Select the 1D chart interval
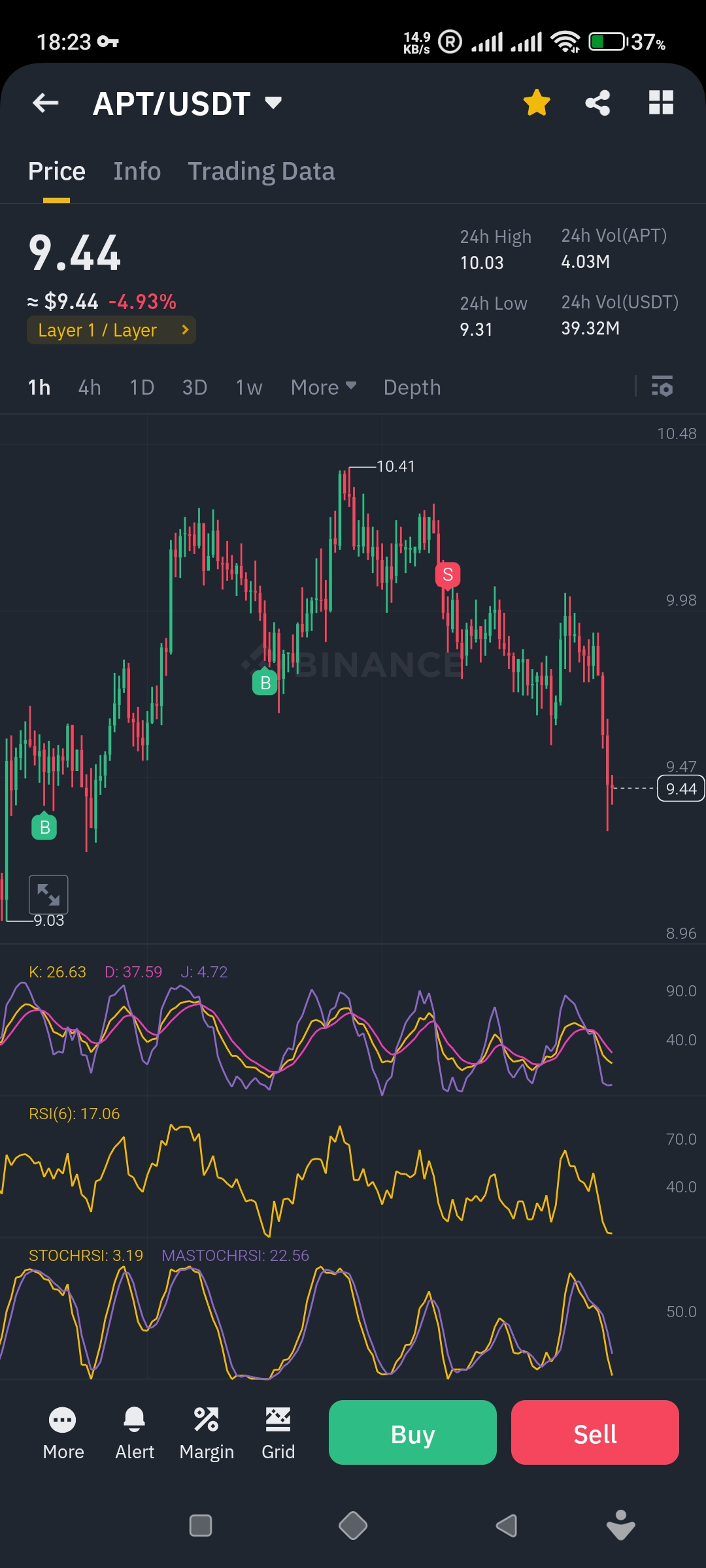This screenshot has height=1568, width=706. [142, 387]
